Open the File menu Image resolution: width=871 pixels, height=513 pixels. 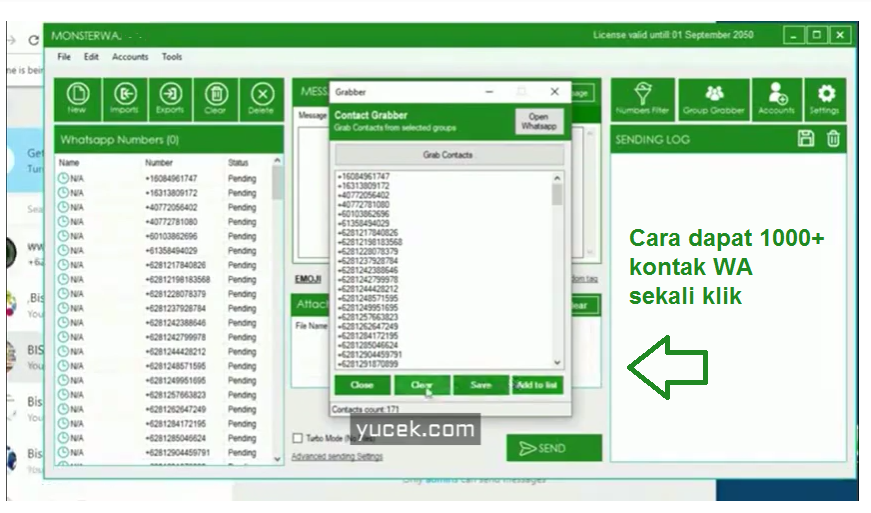(x=64, y=57)
